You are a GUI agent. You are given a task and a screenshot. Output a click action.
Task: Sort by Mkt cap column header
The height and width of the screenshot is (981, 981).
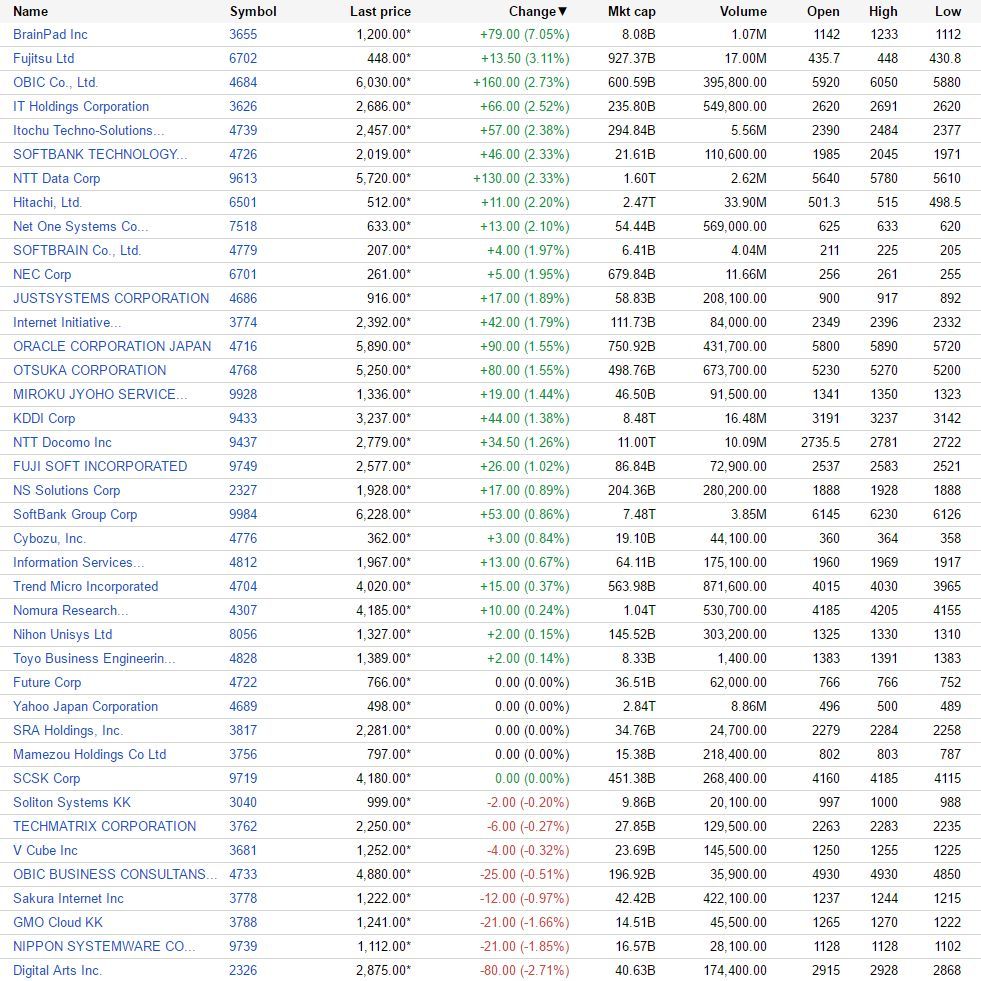[x=631, y=11]
